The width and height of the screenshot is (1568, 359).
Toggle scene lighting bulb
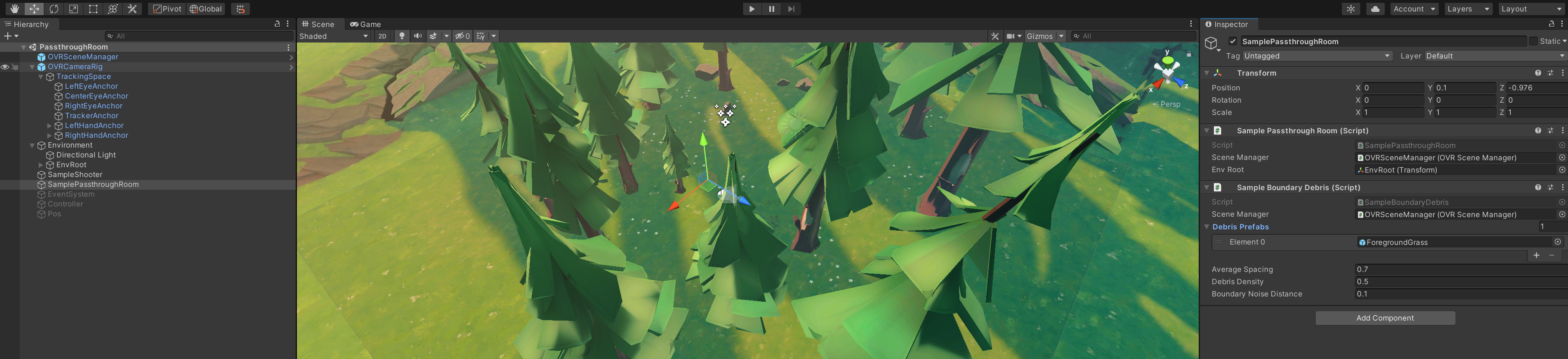[401, 36]
